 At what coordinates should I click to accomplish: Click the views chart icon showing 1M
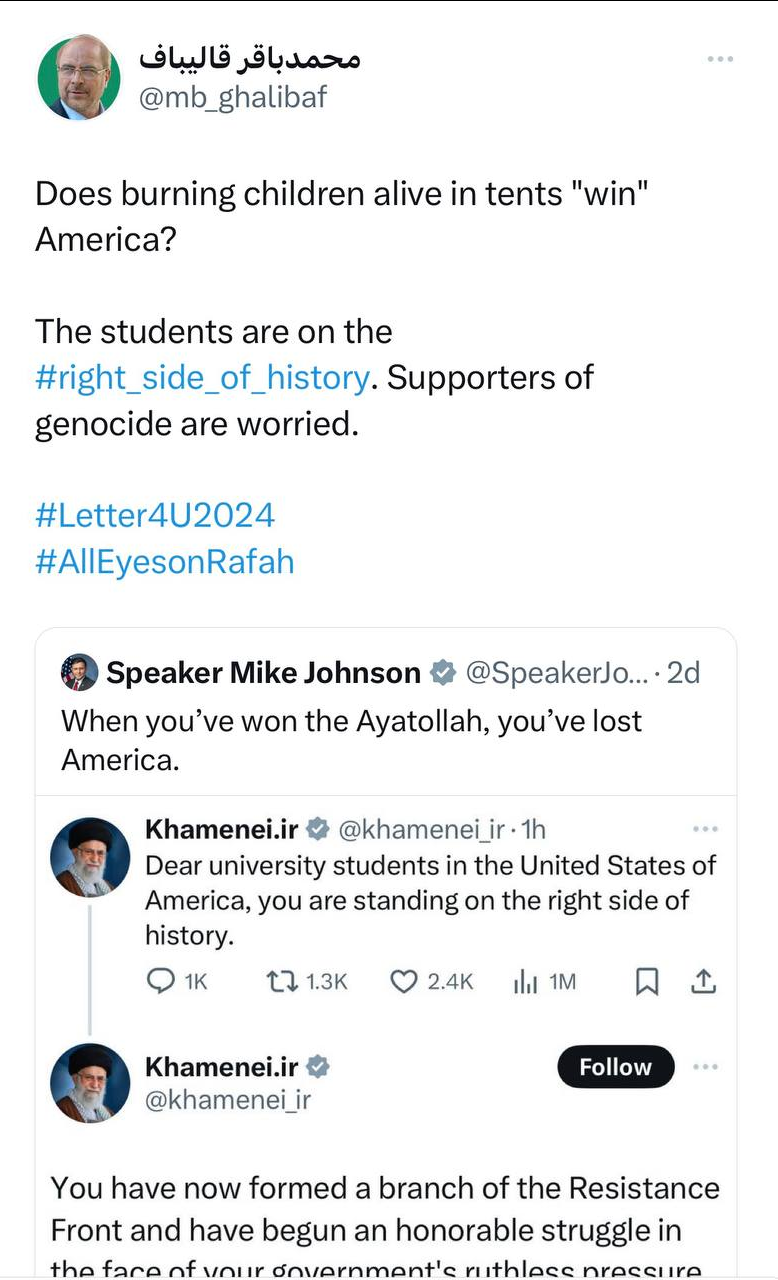coord(526,982)
